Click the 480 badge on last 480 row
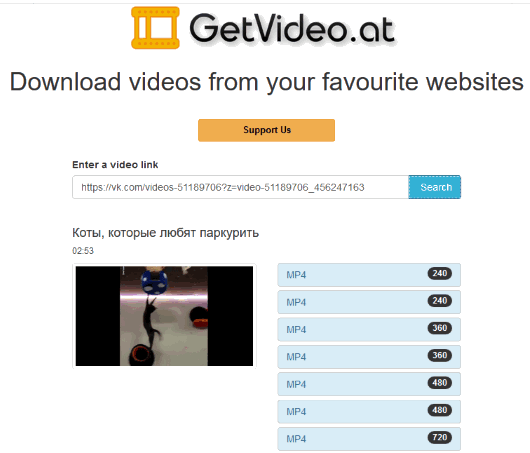The width and height of the screenshot is (530, 453). [x=440, y=410]
